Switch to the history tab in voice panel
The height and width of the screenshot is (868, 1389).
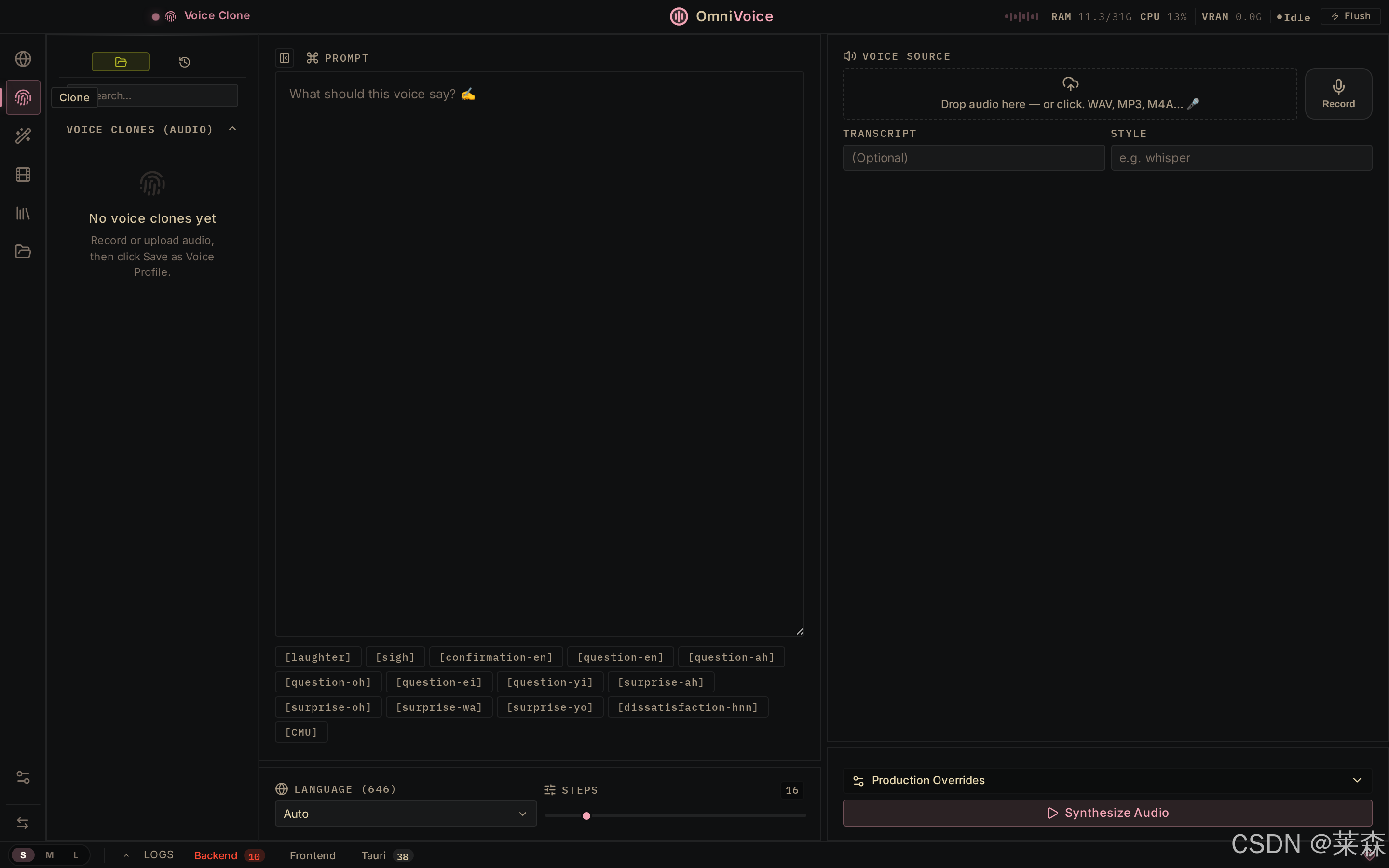coord(184,62)
